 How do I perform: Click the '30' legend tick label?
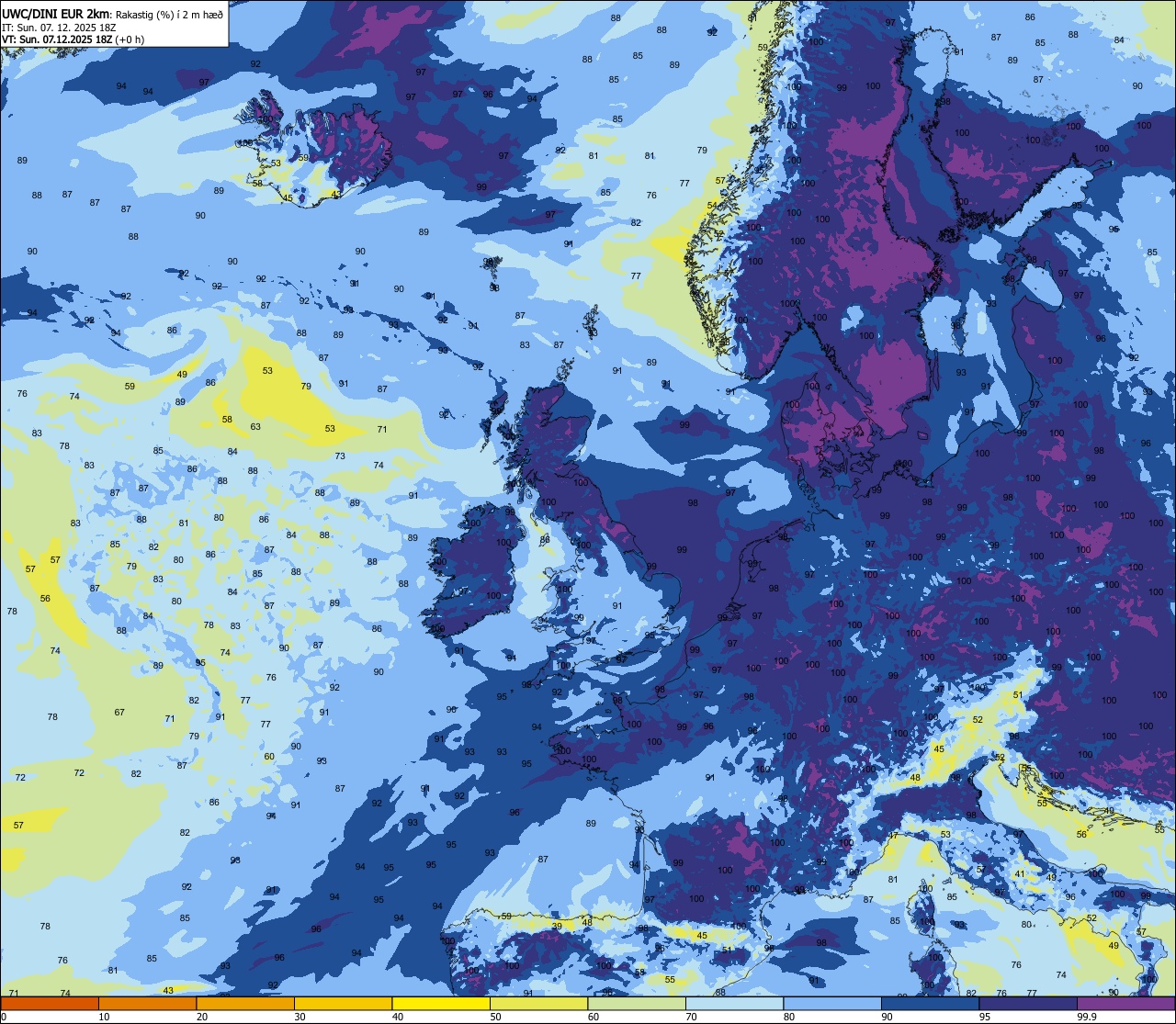coord(300,1017)
